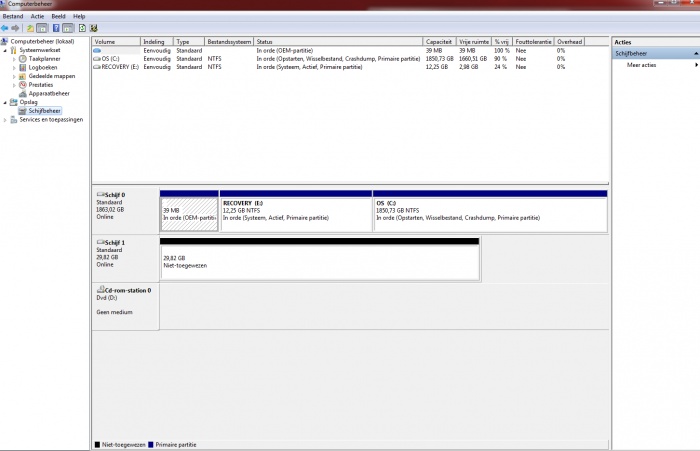Click the Back arrow in the toolbar
Screen dimensions: 700x451
pos(5,28)
